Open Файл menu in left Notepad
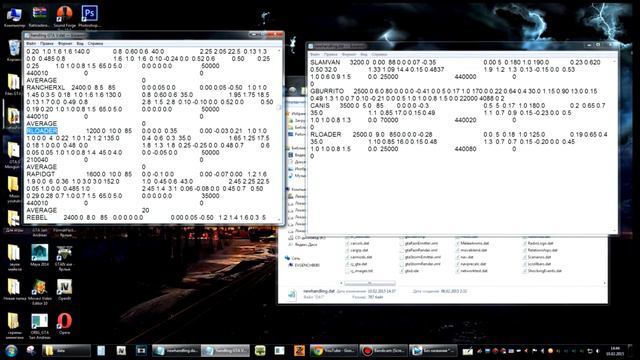 [x=31, y=43]
